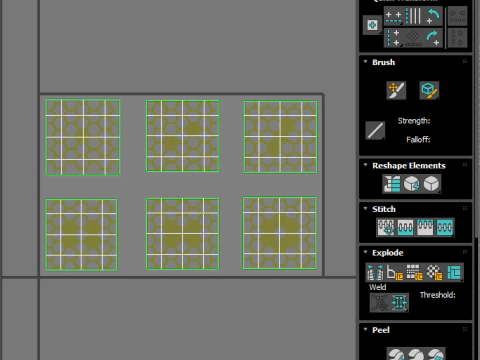Select the lower-right UV cluster in the viewport
480x360 pixels.
280,233
